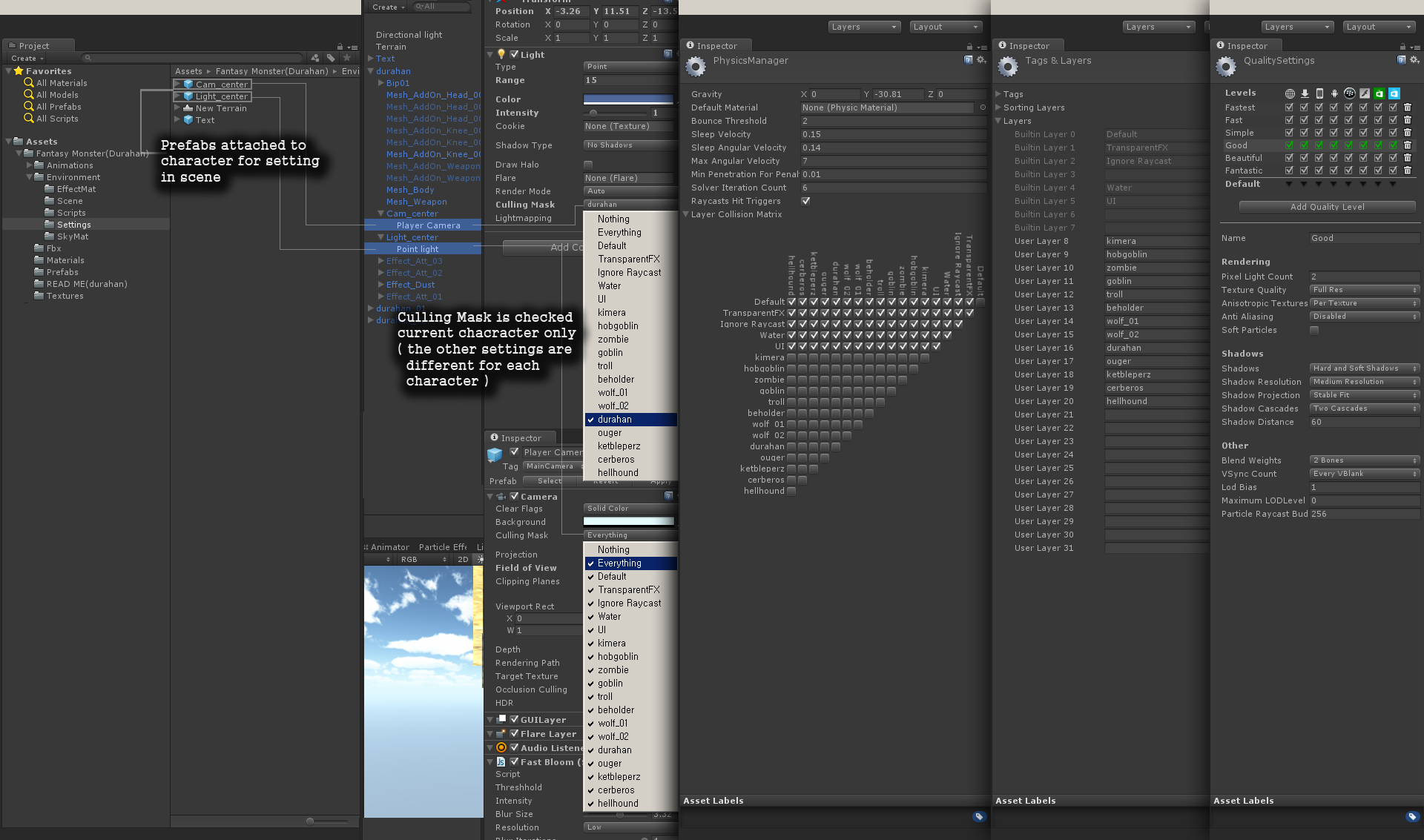This screenshot has width=1424, height=840.
Task: Select the green Windows Store platform icon
Action: click(1379, 93)
